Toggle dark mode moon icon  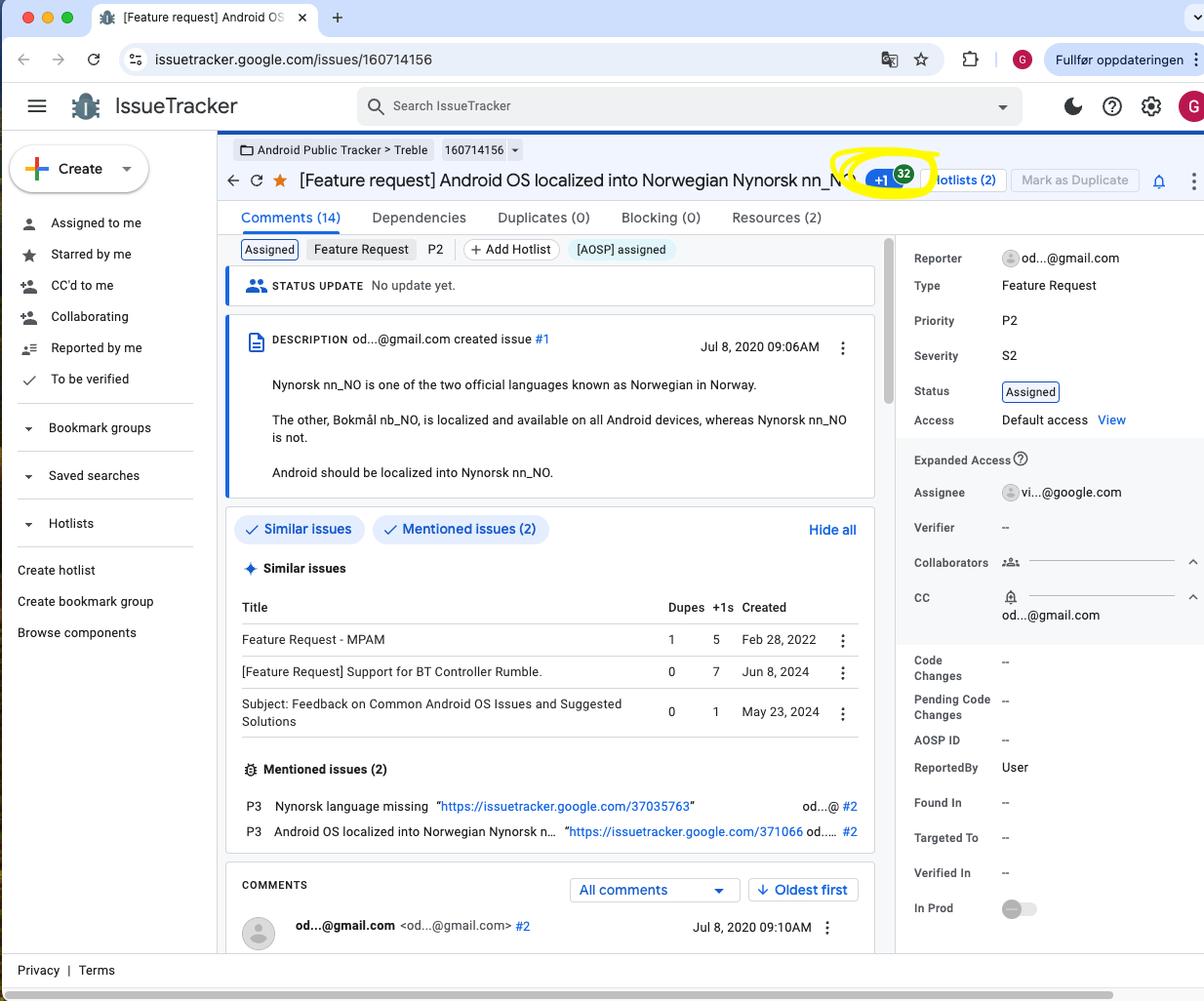1073,106
